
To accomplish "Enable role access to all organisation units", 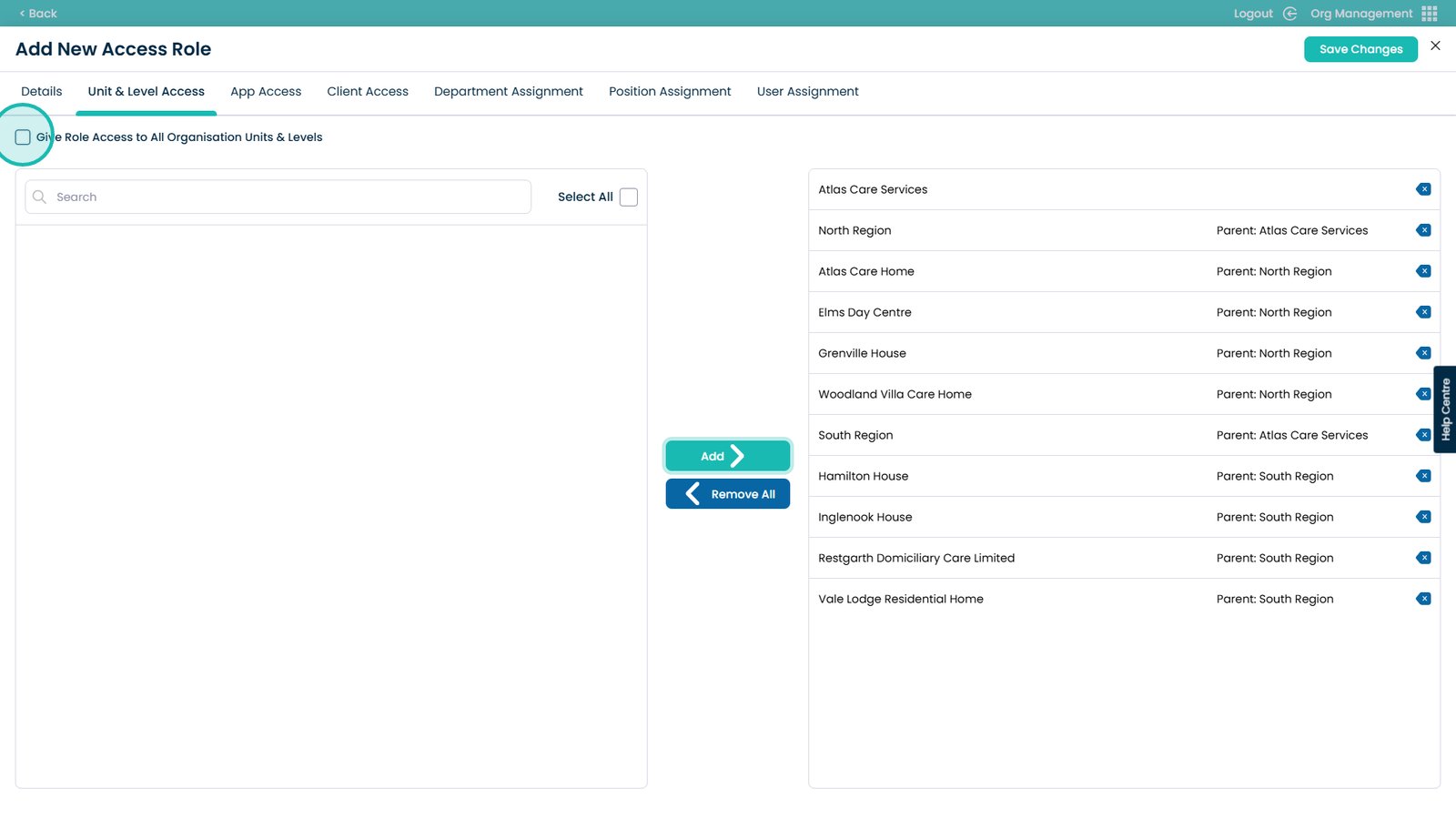I will (23, 137).
